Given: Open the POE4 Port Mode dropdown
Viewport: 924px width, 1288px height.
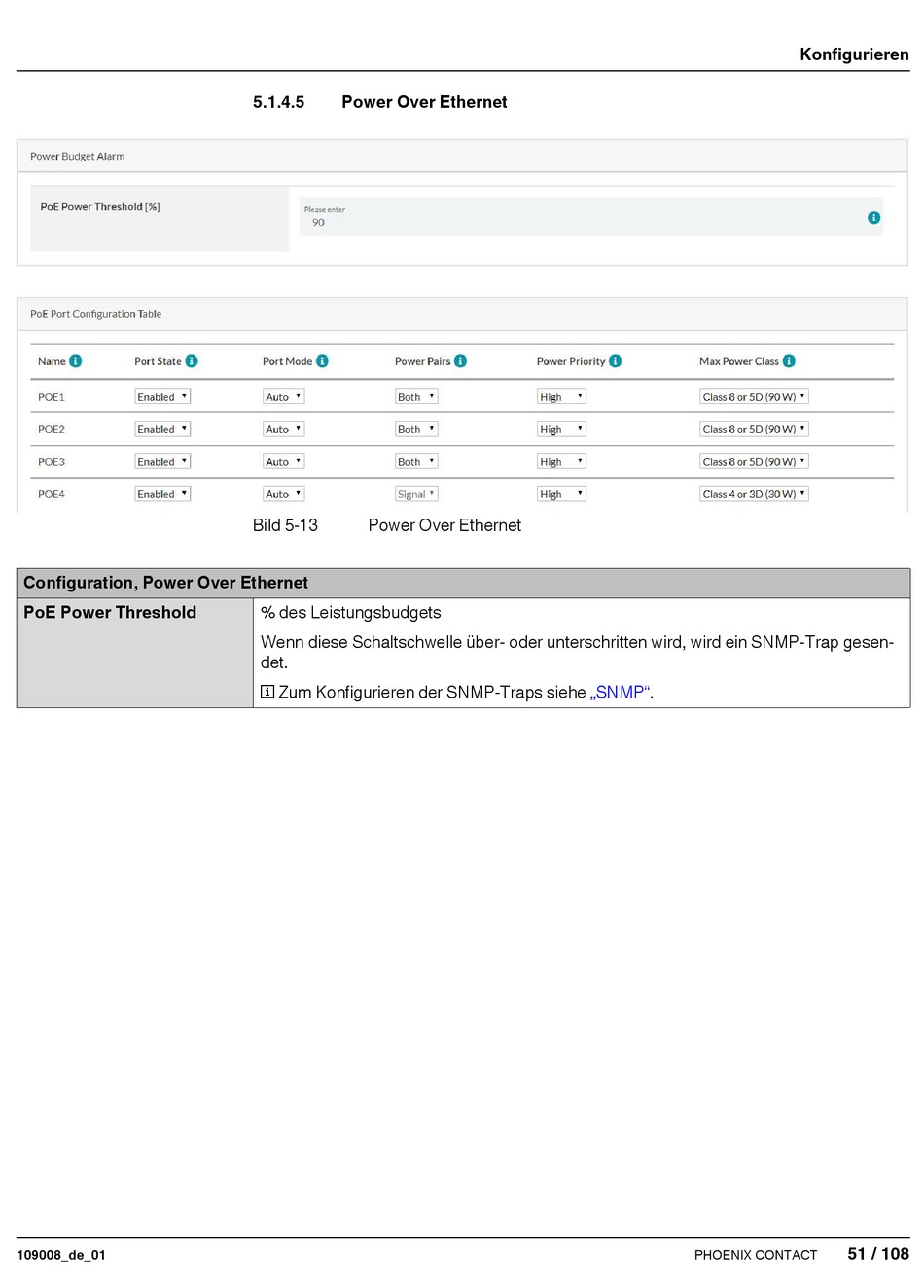Looking at the screenshot, I should pos(284,494).
